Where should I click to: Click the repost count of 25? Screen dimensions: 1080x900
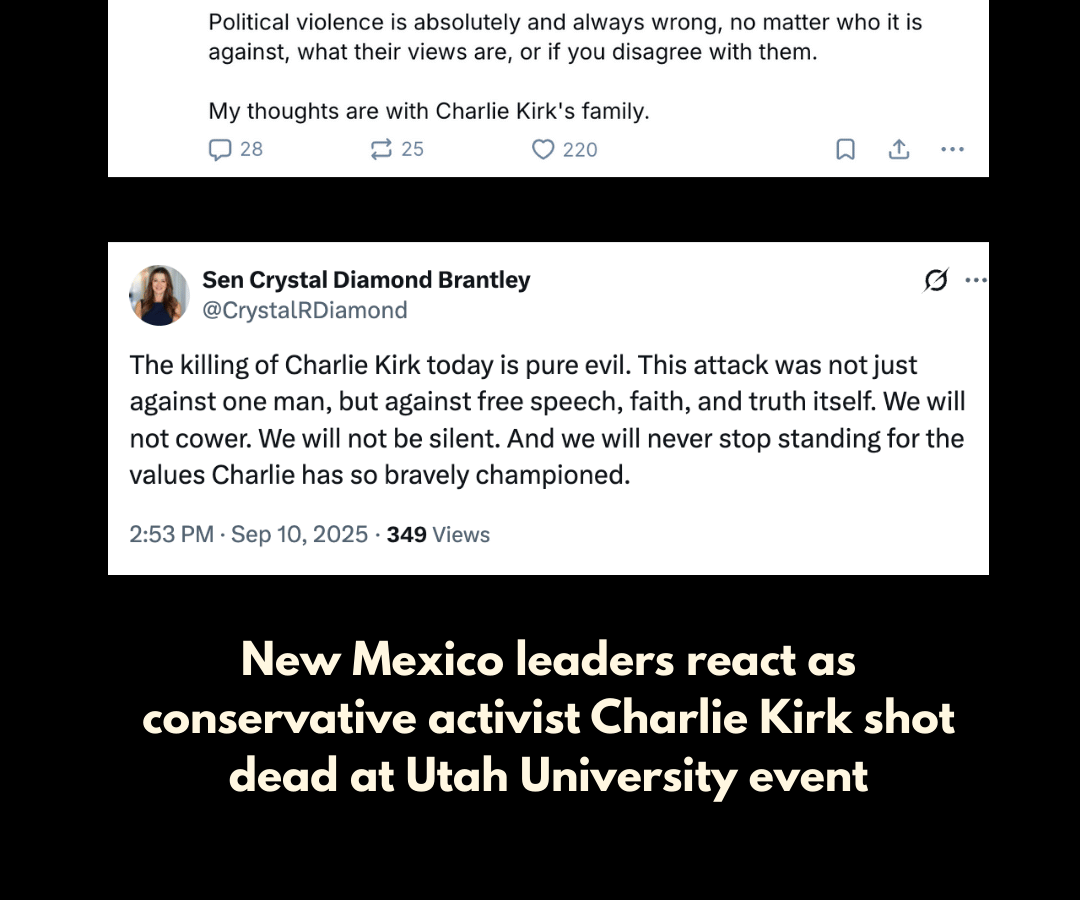click(412, 149)
